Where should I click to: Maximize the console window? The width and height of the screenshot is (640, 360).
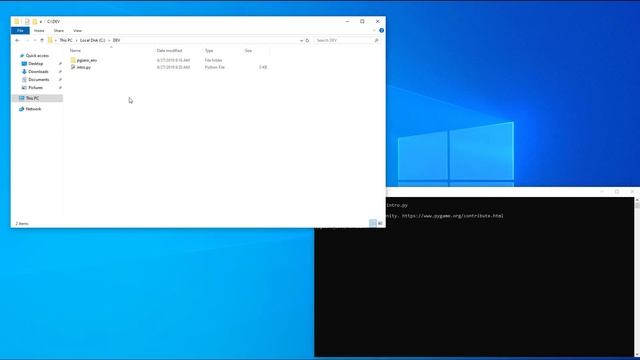(x=617, y=191)
